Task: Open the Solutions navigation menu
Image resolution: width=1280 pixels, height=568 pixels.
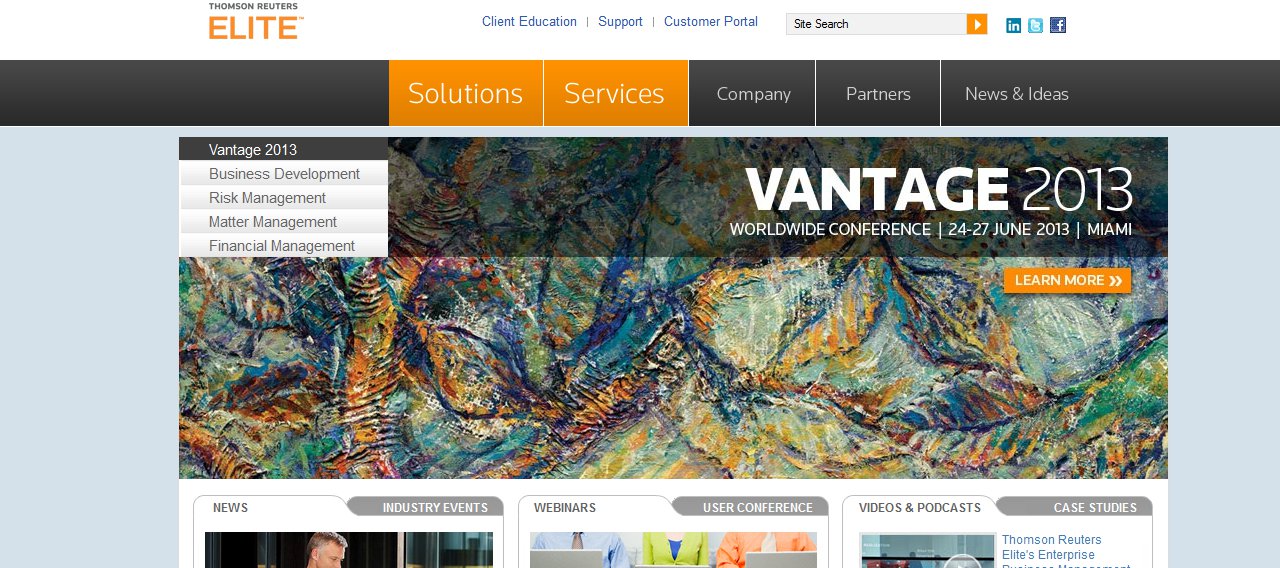Action: [466, 93]
